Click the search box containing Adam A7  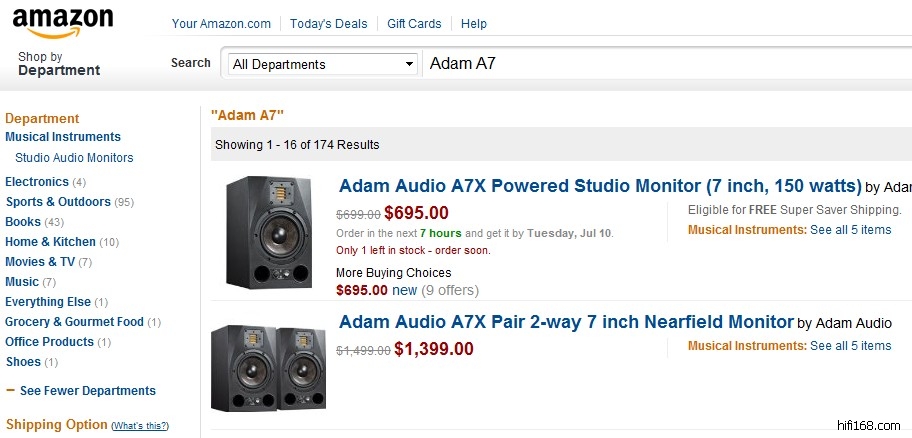pos(660,64)
